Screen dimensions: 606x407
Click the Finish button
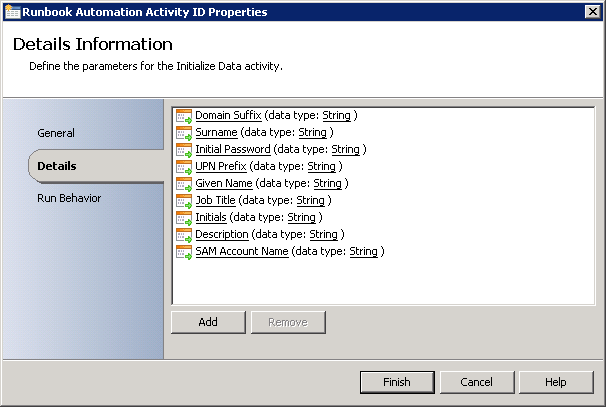coord(397,382)
